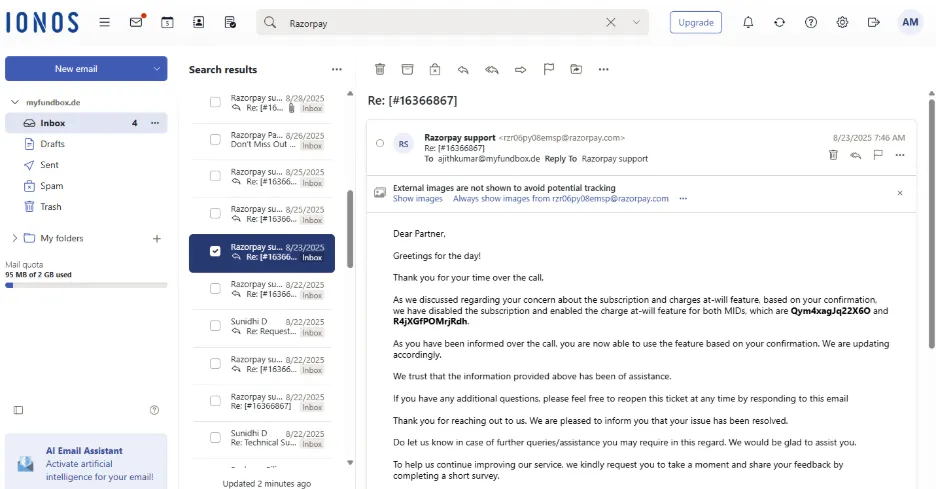Delete the message using the header trash icon
The width and height of the screenshot is (936, 489).
833,155
